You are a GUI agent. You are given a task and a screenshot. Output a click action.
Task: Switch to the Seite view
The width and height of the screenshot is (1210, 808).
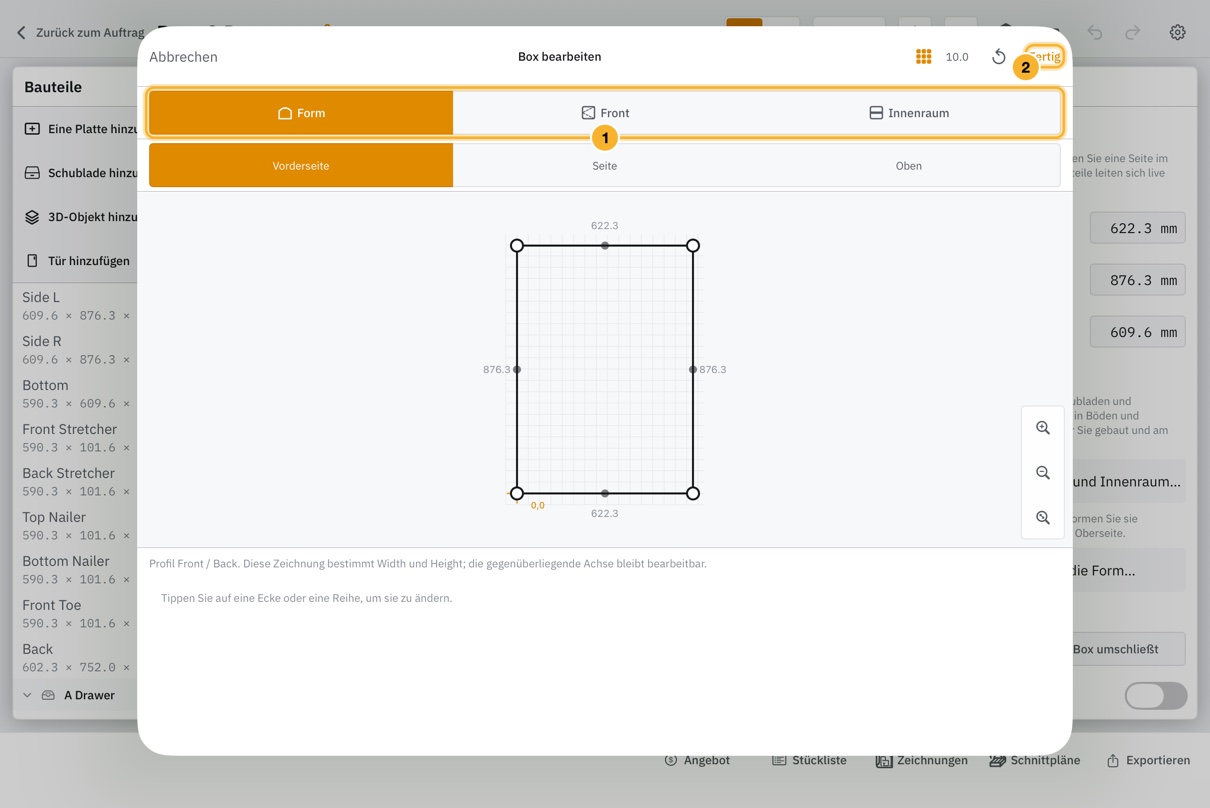coord(605,165)
